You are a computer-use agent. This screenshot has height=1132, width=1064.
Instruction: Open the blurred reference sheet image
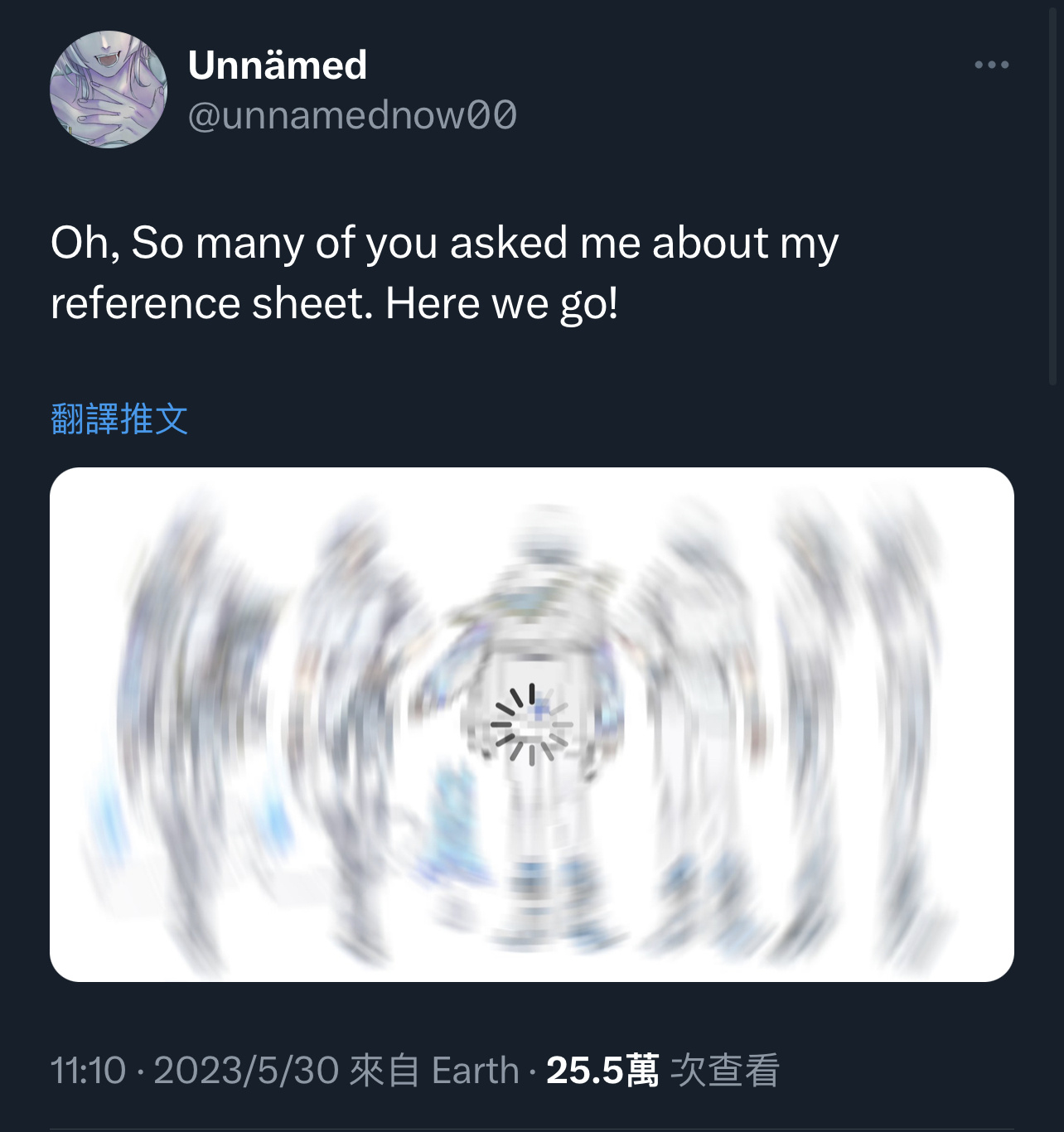point(532,724)
